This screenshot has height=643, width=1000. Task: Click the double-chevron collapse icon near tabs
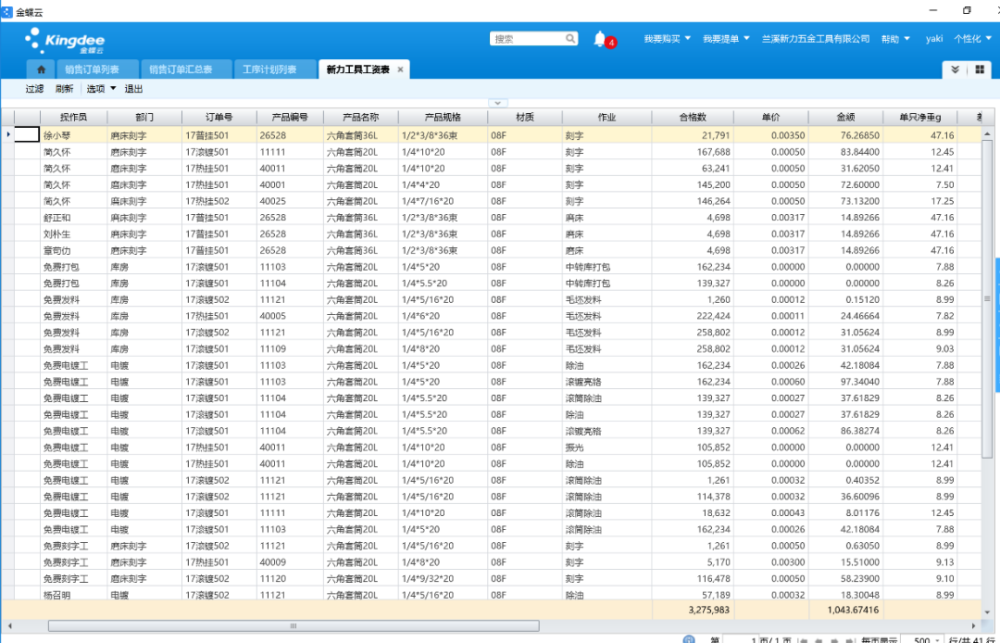click(955, 70)
